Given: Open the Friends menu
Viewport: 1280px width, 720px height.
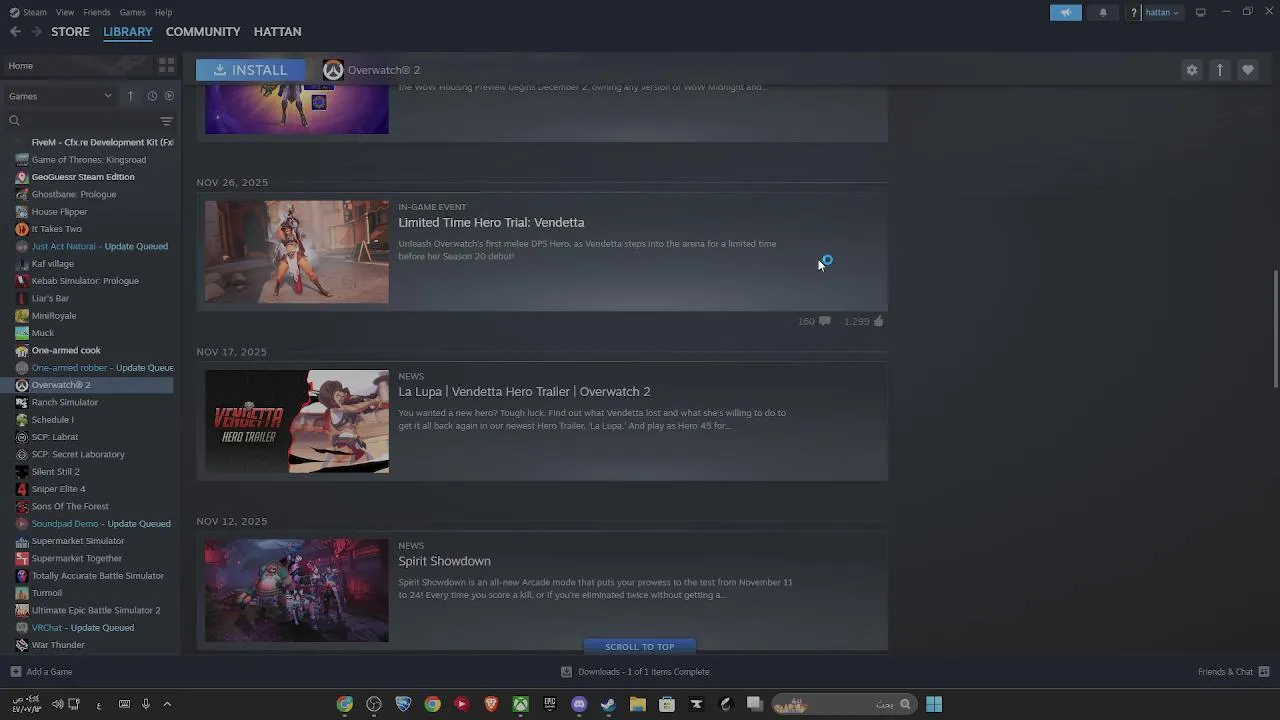Looking at the screenshot, I should click(97, 12).
